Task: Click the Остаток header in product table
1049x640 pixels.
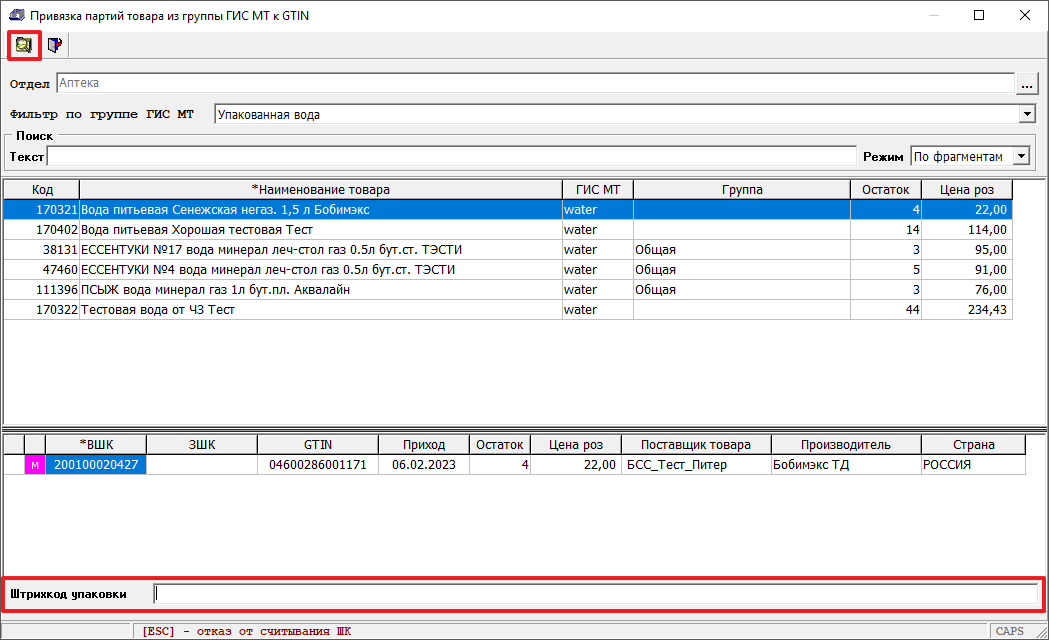Action: pos(886,190)
